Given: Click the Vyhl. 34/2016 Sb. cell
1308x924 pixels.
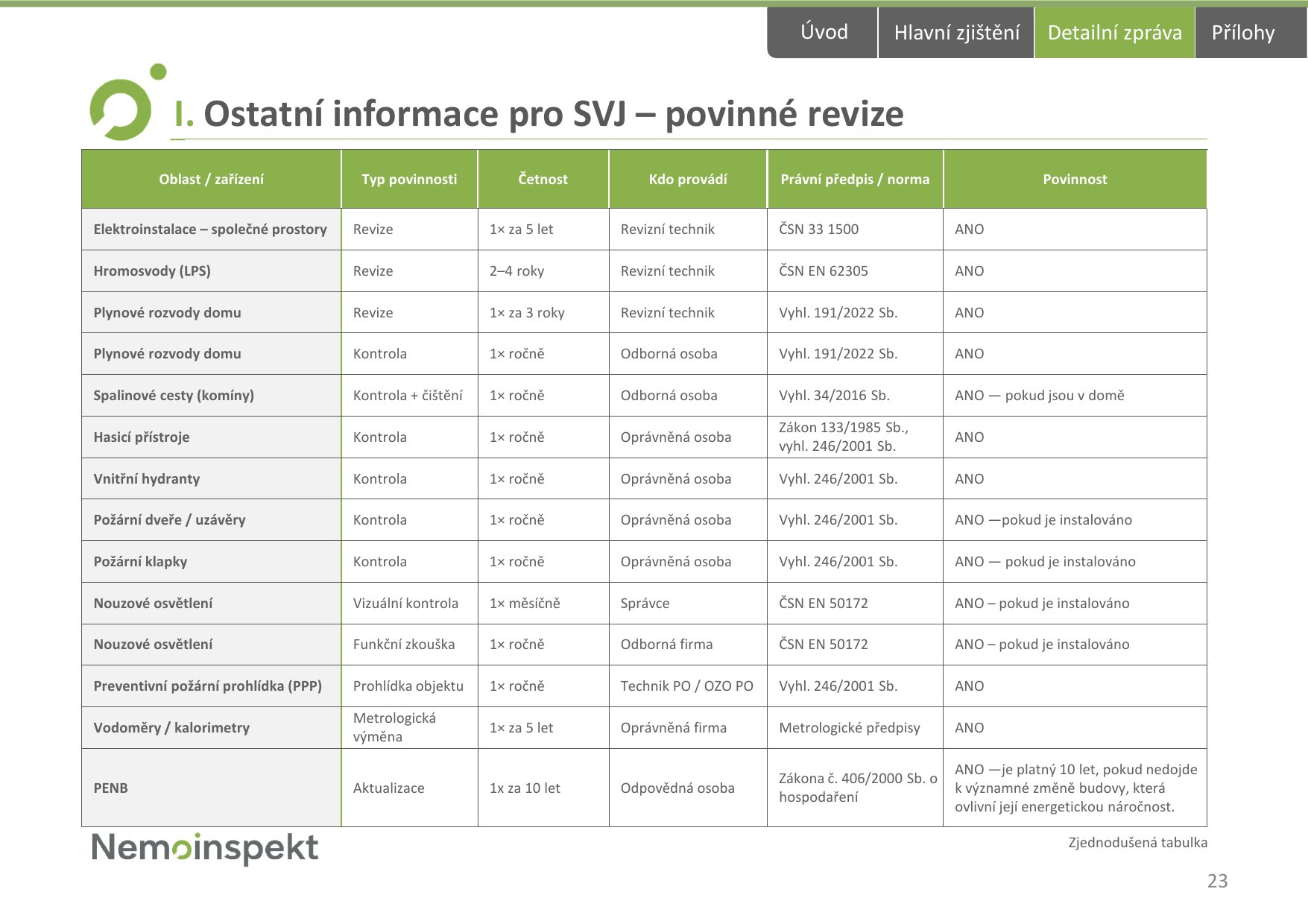Looking at the screenshot, I should 855,396.
